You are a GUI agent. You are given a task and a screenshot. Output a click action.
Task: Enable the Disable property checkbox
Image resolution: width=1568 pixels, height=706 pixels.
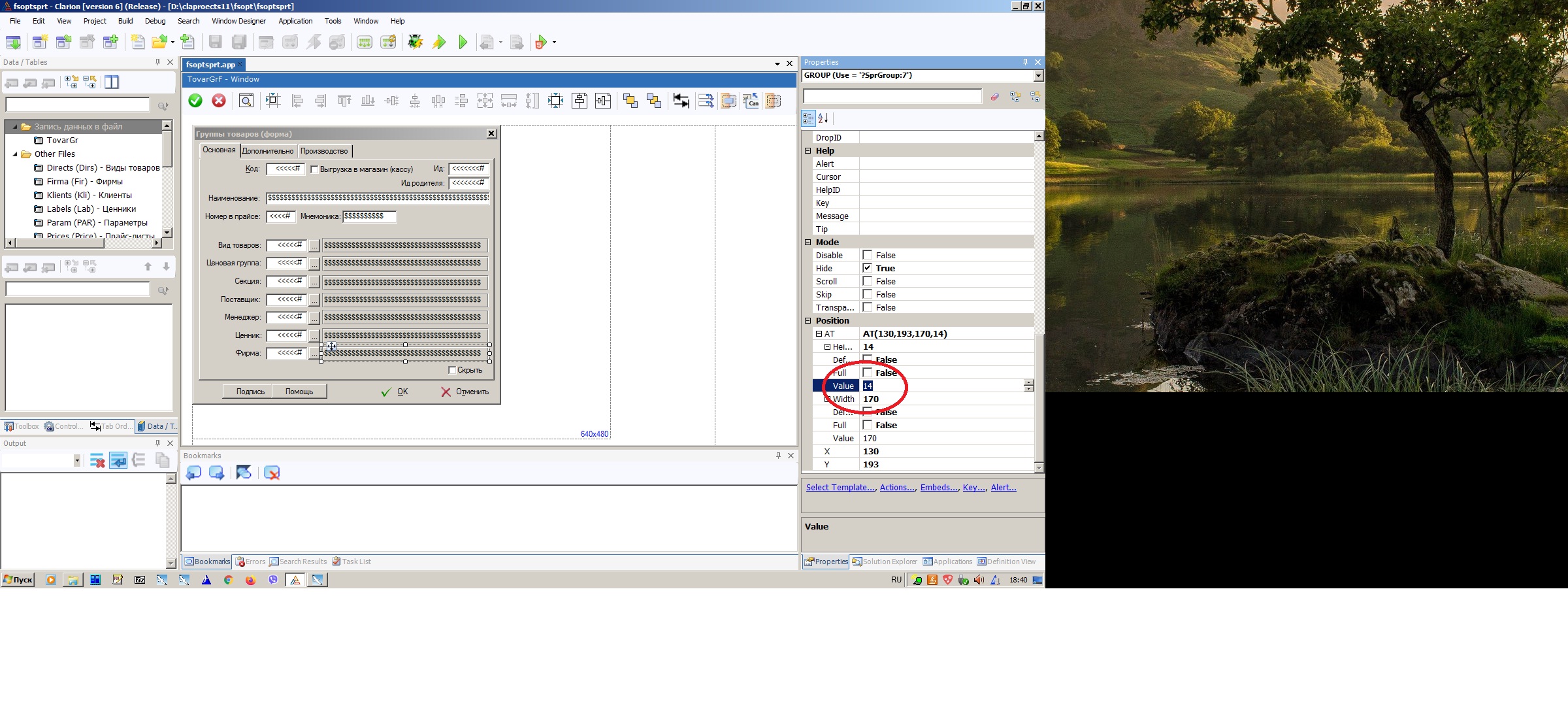[x=868, y=255]
